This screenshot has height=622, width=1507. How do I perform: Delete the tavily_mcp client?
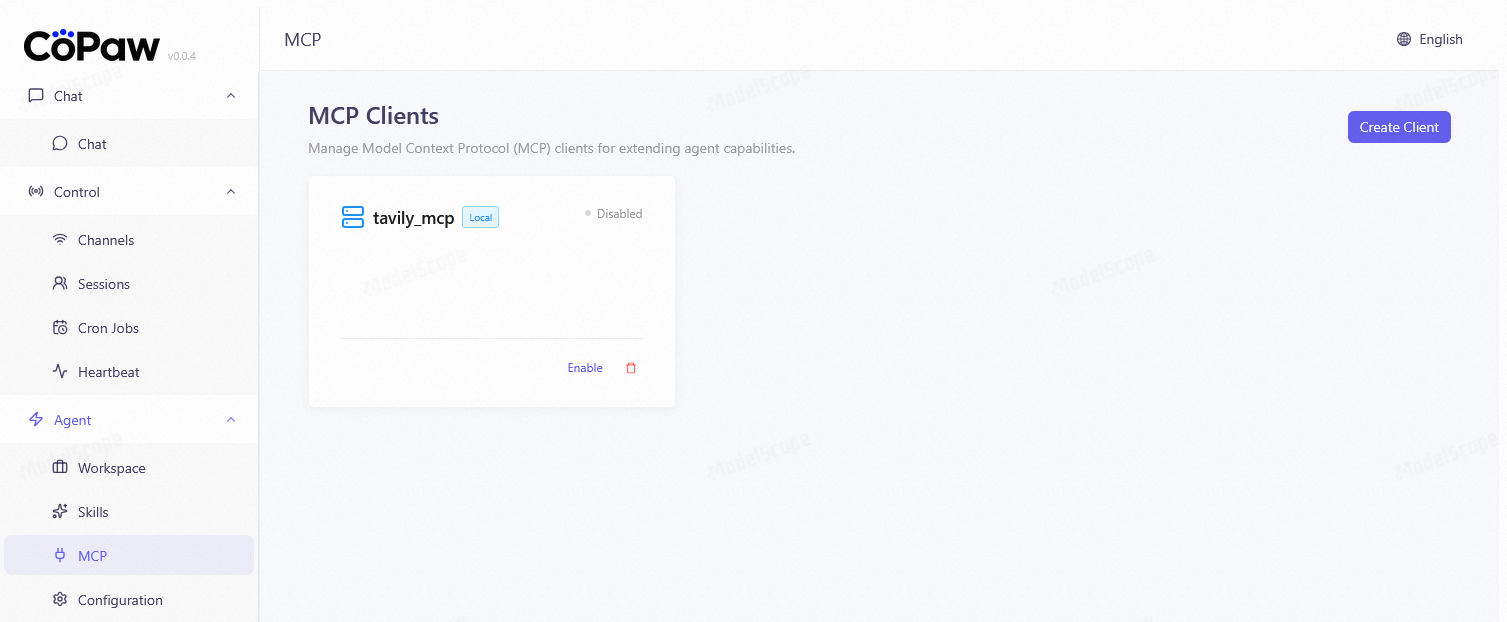[x=631, y=368]
